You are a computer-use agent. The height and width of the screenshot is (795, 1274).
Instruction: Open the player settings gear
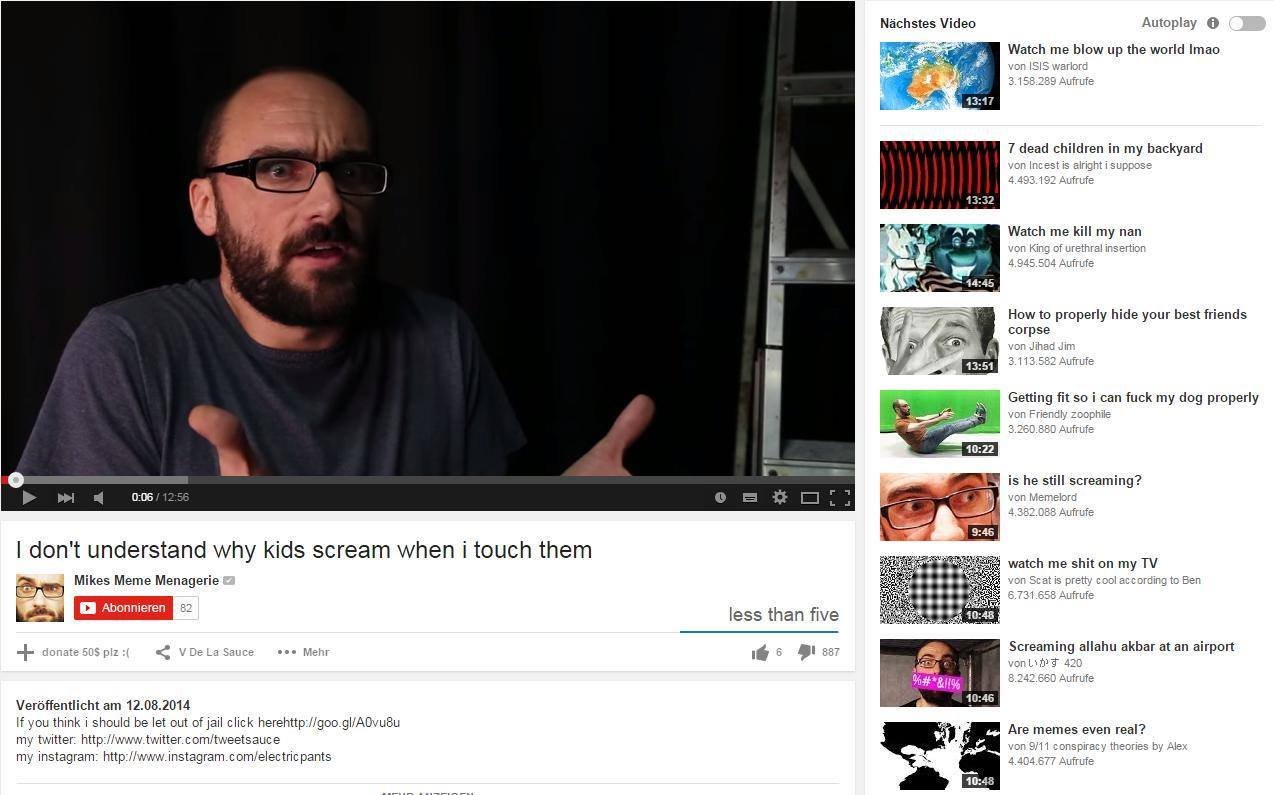(780, 497)
